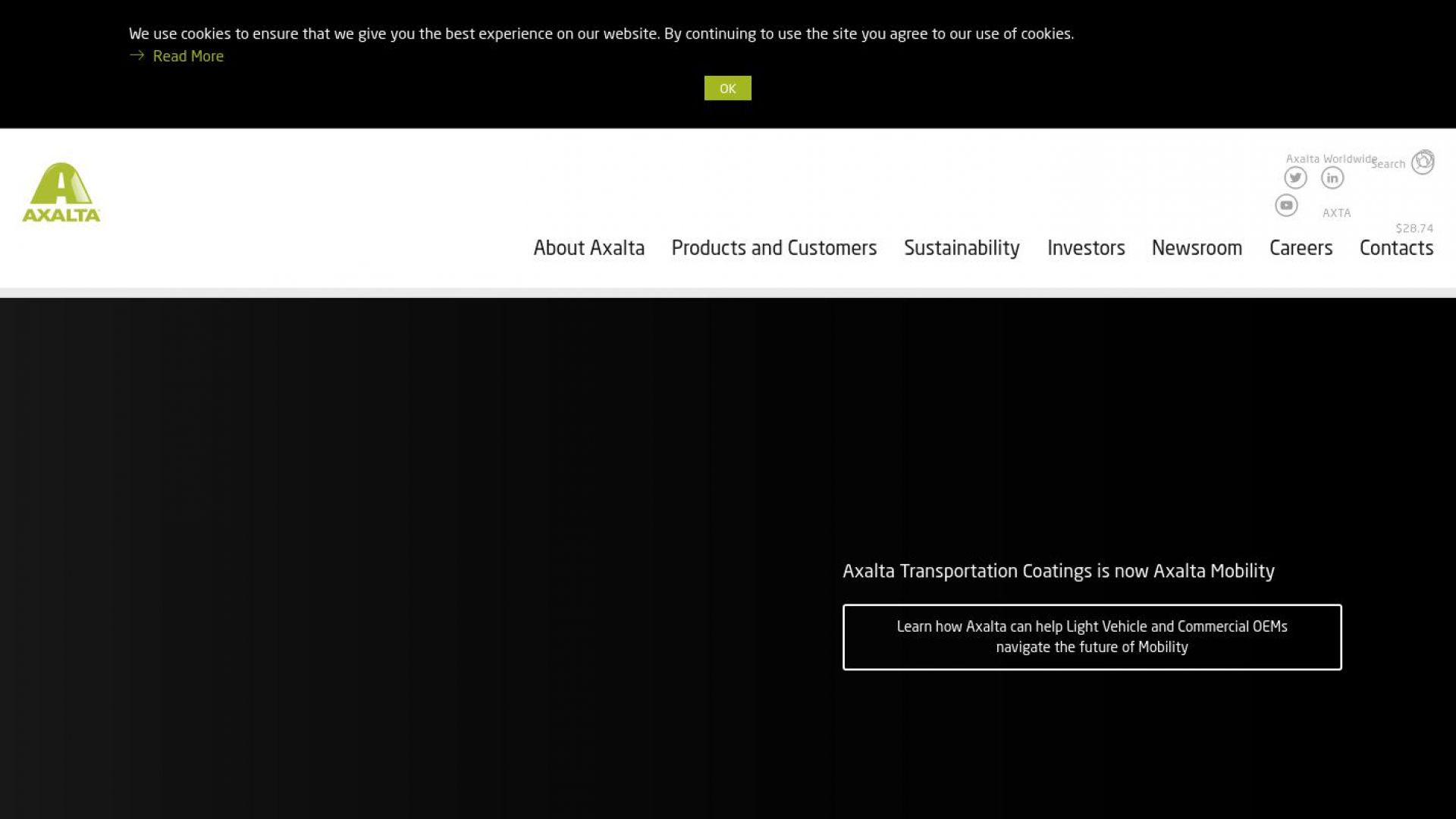Read More about cookies policy link
The width and height of the screenshot is (1456, 819).
(187, 56)
